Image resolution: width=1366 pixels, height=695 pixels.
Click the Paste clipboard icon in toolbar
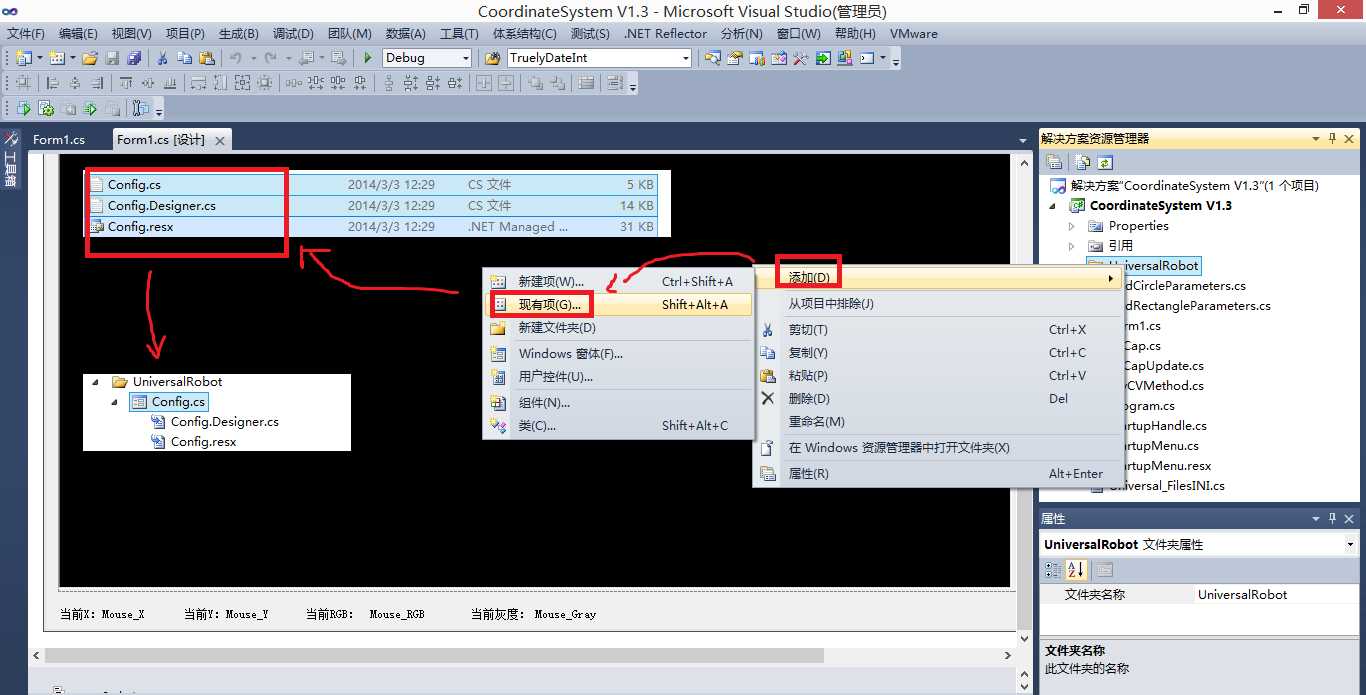[x=207, y=58]
